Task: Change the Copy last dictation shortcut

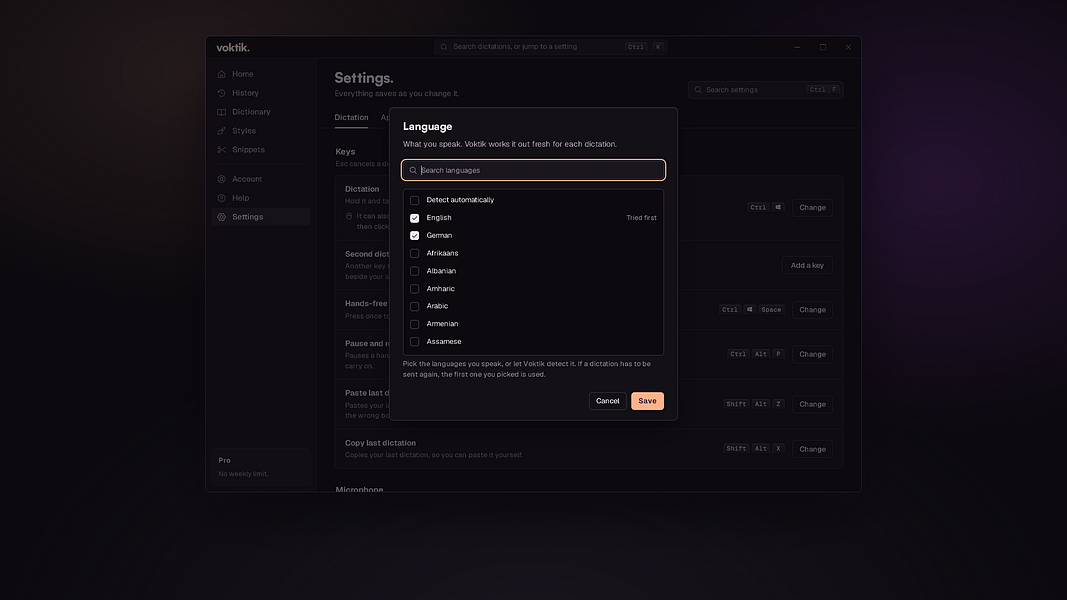Action: point(812,449)
